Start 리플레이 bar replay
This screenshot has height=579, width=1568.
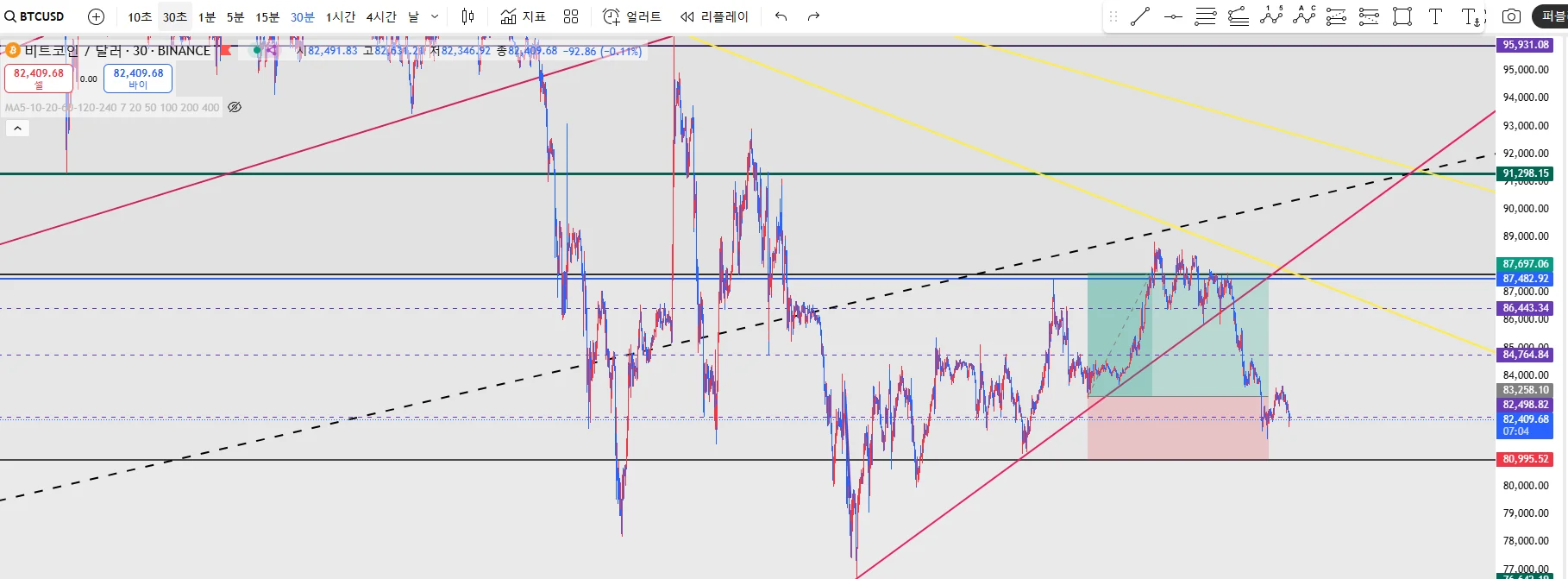click(x=714, y=16)
